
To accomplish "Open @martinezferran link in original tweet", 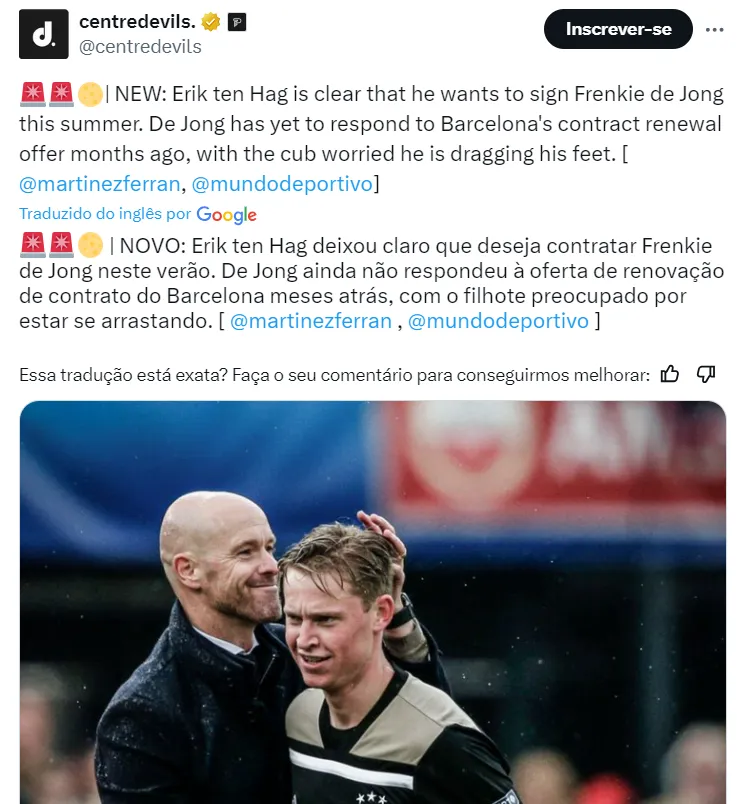I will tap(99, 184).
